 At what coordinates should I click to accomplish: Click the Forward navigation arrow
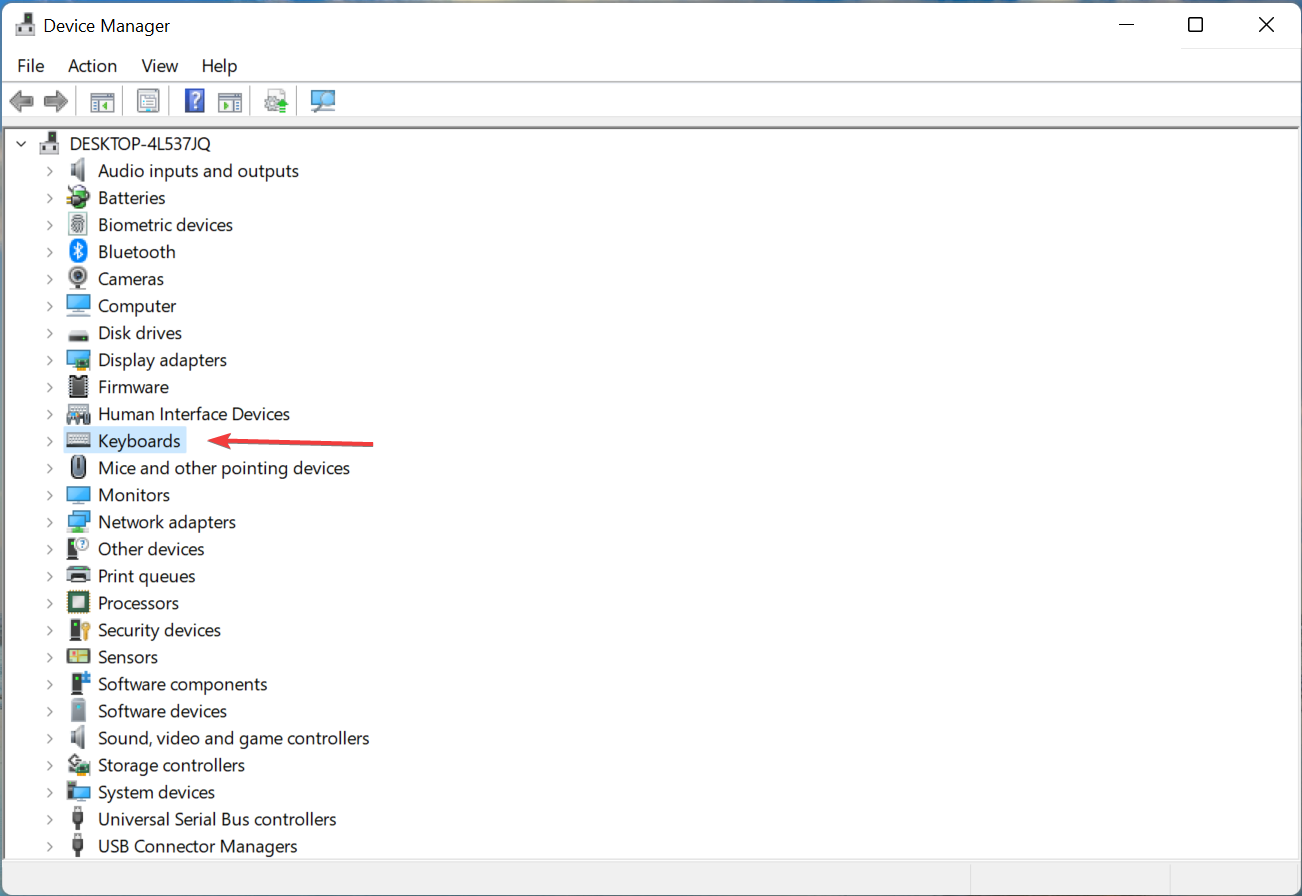(x=56, y=100)
